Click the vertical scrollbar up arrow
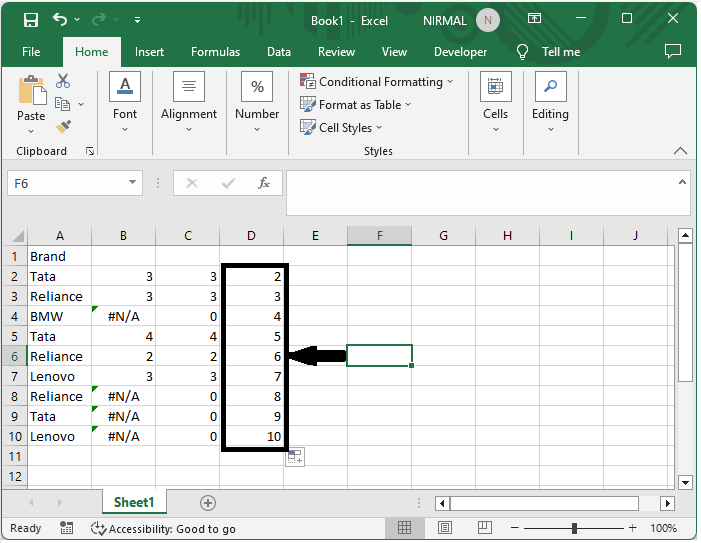 [685, 235]
